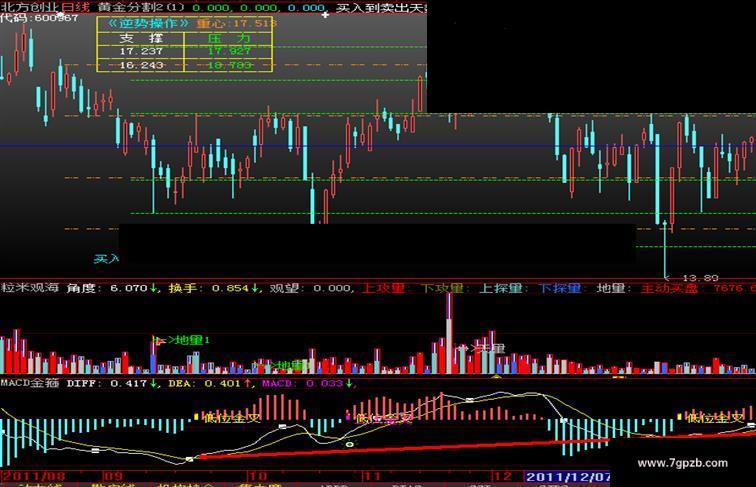
Task: Click the 粒米观海 indicator name
Action: coord(29,288)
